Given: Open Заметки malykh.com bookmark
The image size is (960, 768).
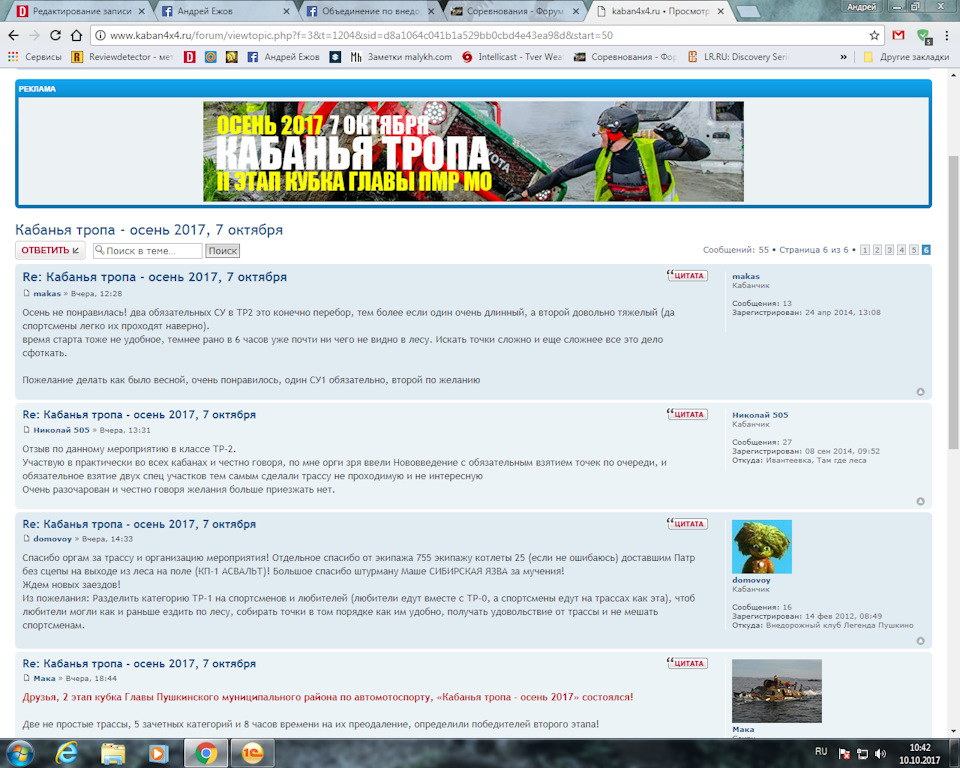Looking at the screenshot, I should 401,57.
